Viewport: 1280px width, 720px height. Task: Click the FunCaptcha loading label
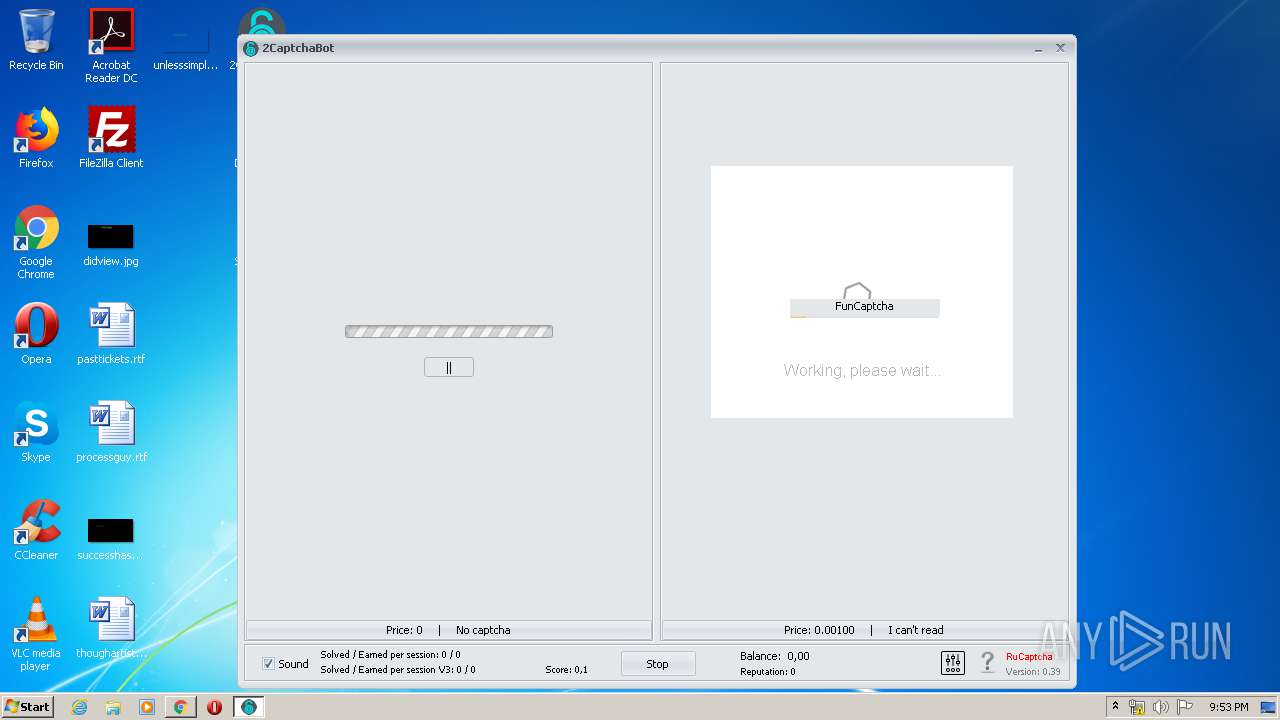(865, 307)
